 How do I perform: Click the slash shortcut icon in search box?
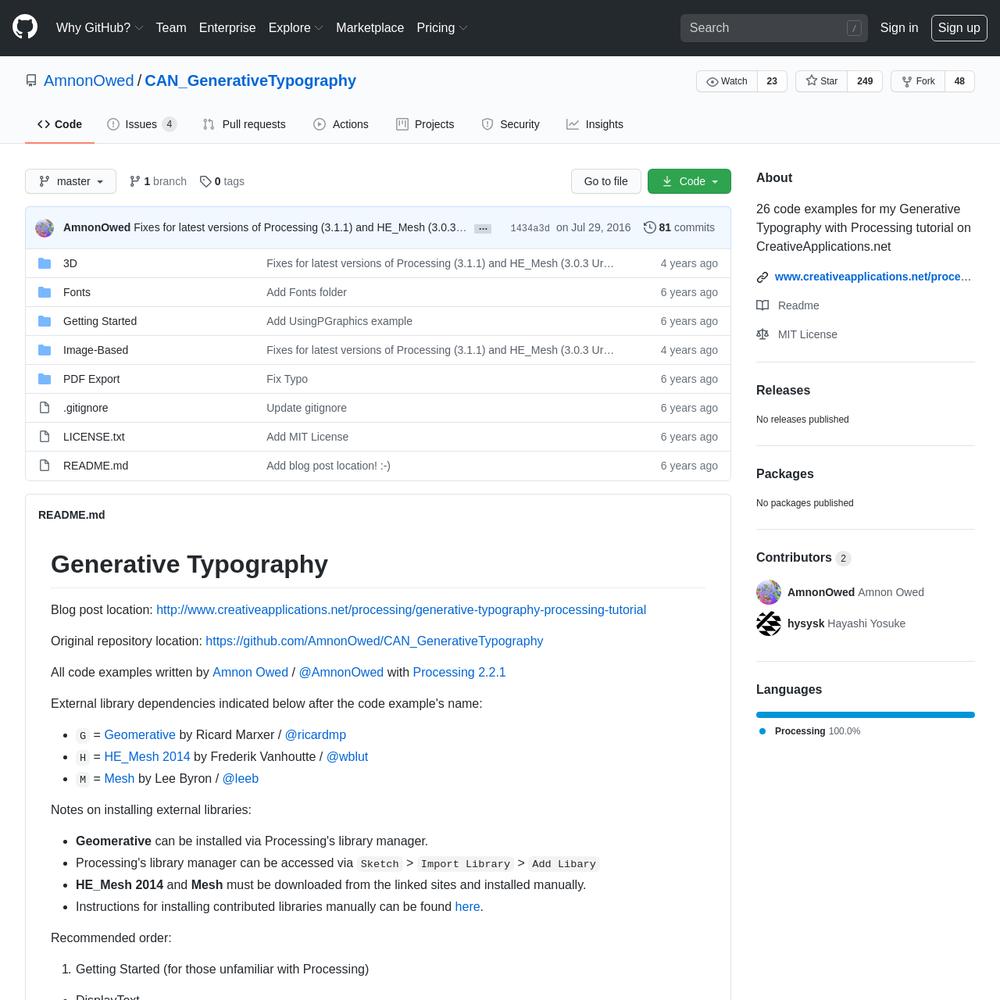pos(854,28)
